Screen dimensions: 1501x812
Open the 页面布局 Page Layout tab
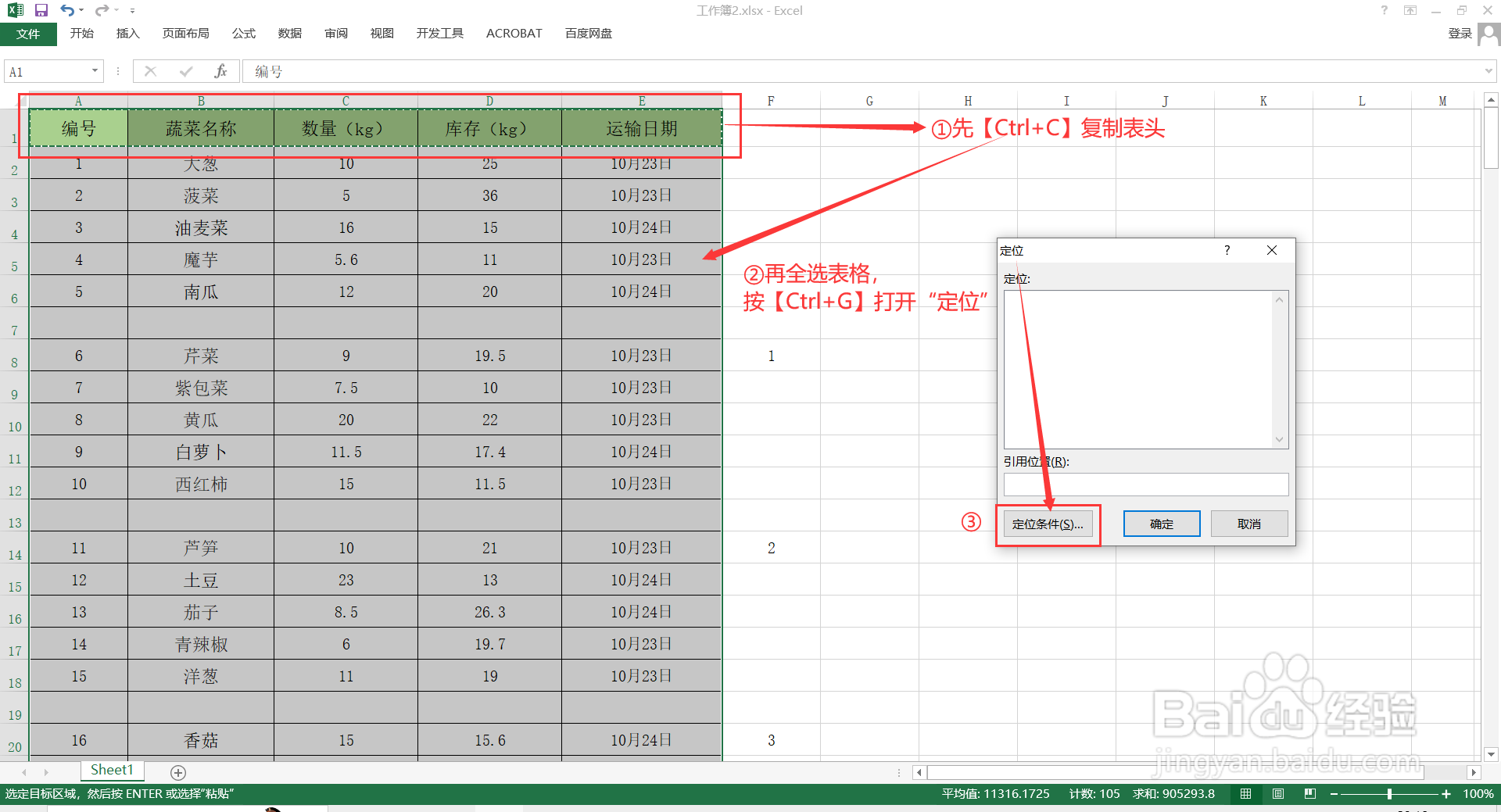click(186, 34)
